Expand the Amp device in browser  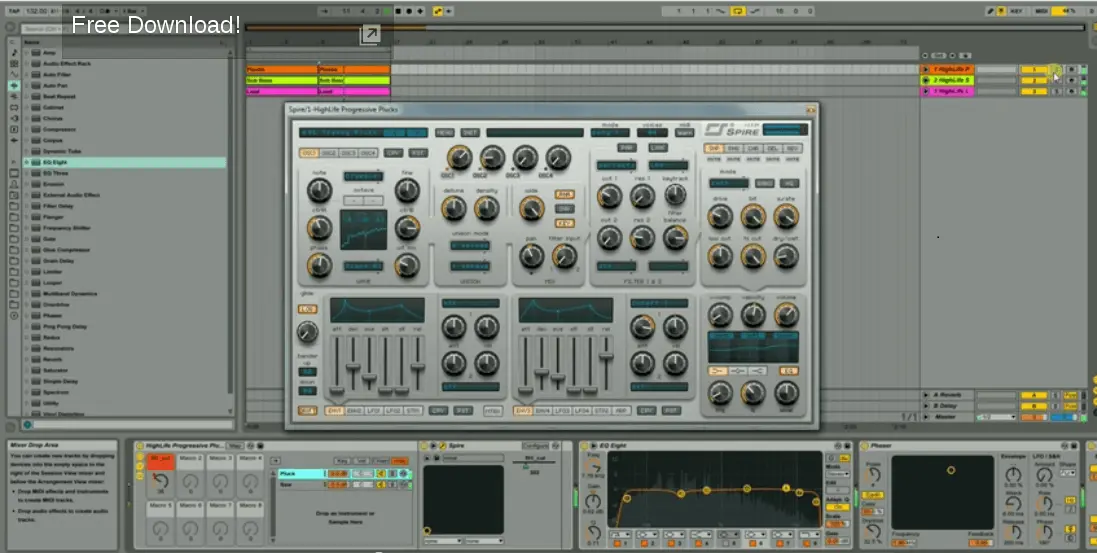pyautogui.click(x=27, y=52)
